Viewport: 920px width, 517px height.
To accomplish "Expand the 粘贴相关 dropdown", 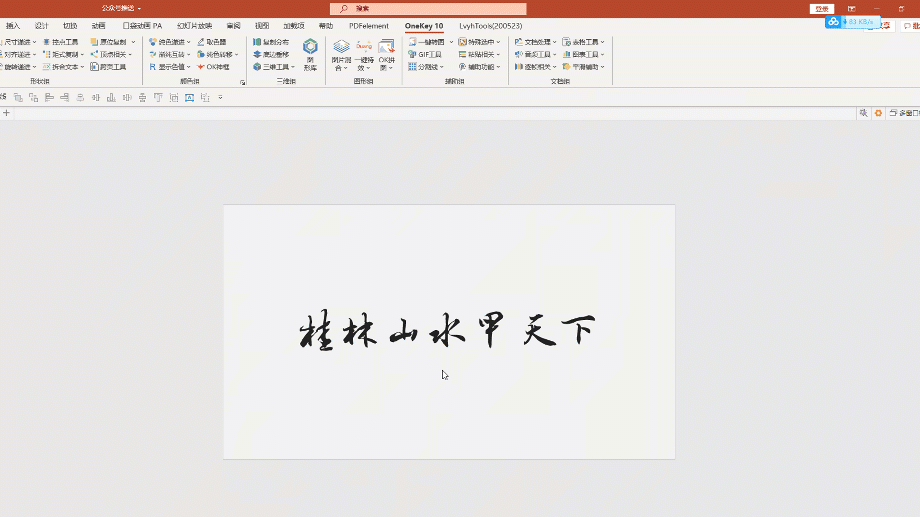I will 498,55.
